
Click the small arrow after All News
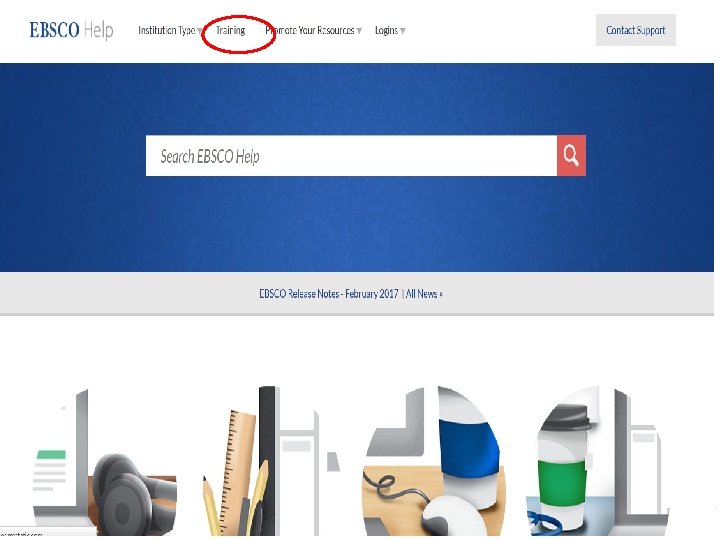(x=441, y=294)
